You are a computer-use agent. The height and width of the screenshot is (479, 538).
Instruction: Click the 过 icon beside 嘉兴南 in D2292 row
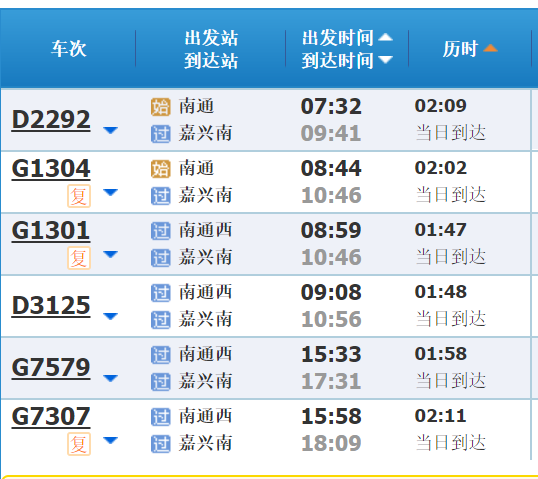[x=161, y=134]
